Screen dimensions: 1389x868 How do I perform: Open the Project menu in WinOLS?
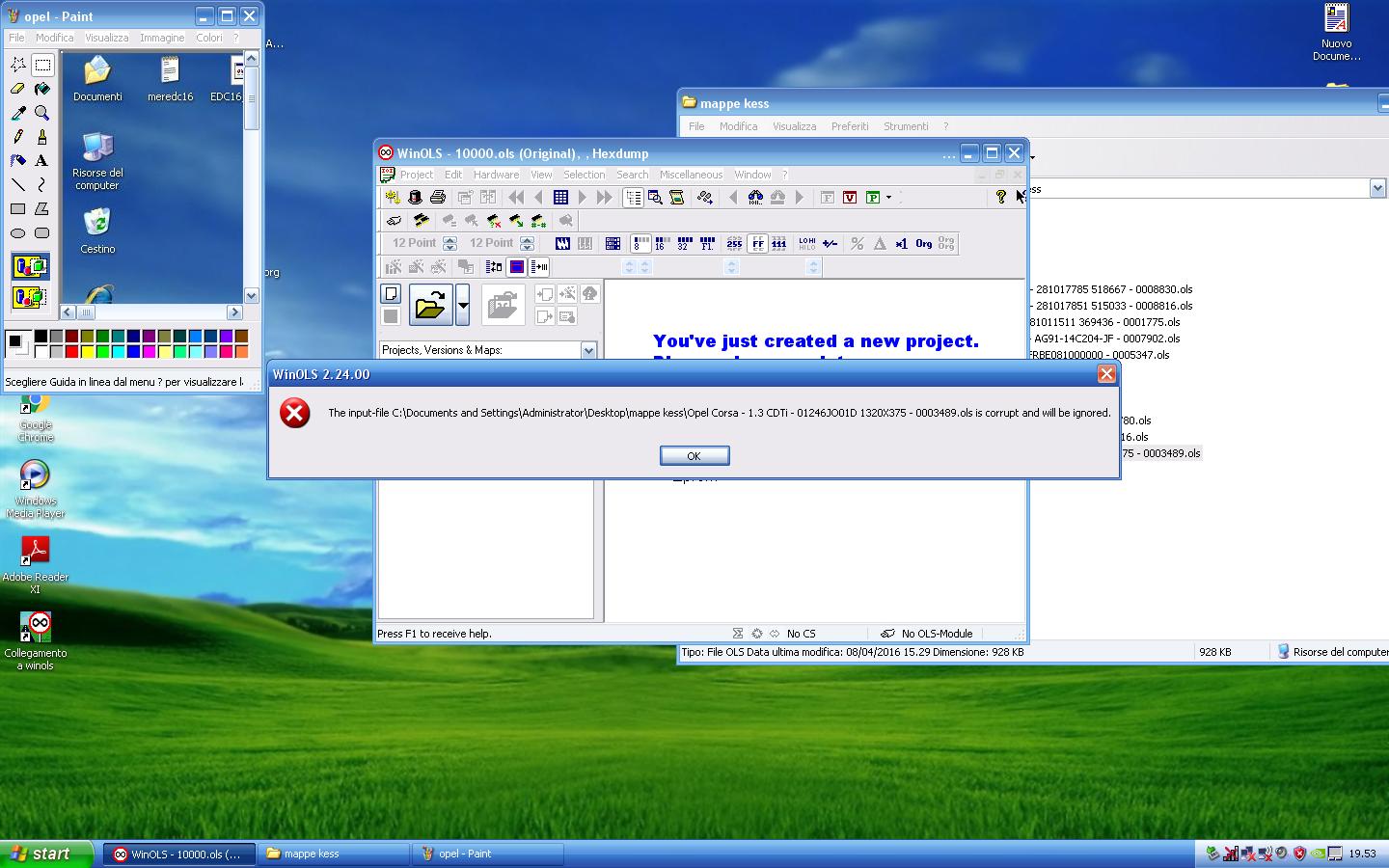(x=416, y=175)
